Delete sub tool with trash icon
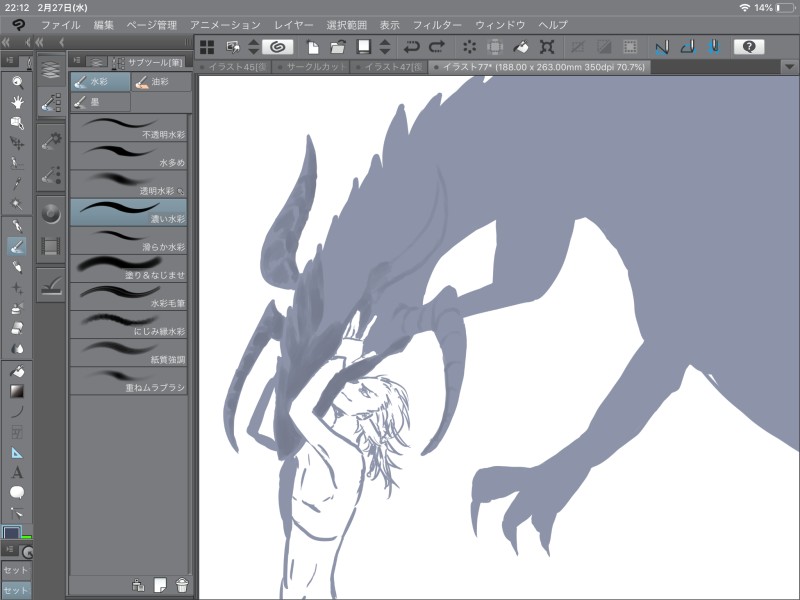 (181, 584)
